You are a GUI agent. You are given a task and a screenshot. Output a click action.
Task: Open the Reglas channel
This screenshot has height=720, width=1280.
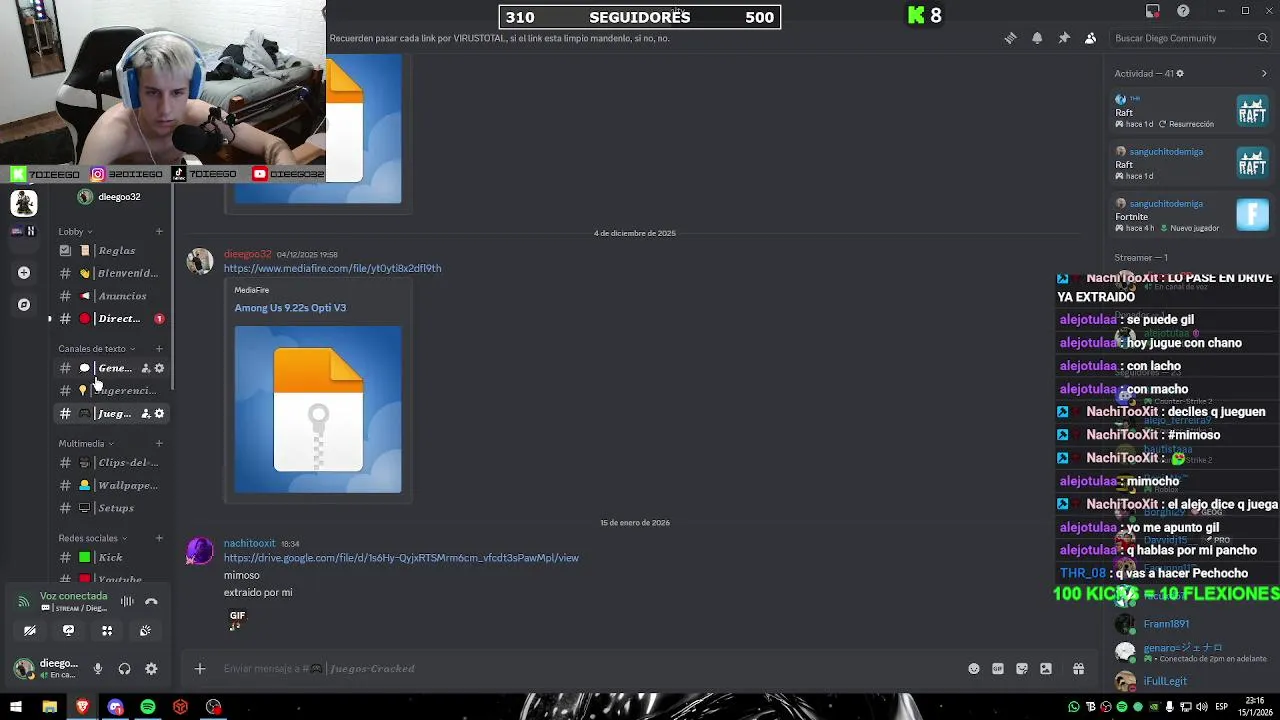tap(111, 251)
